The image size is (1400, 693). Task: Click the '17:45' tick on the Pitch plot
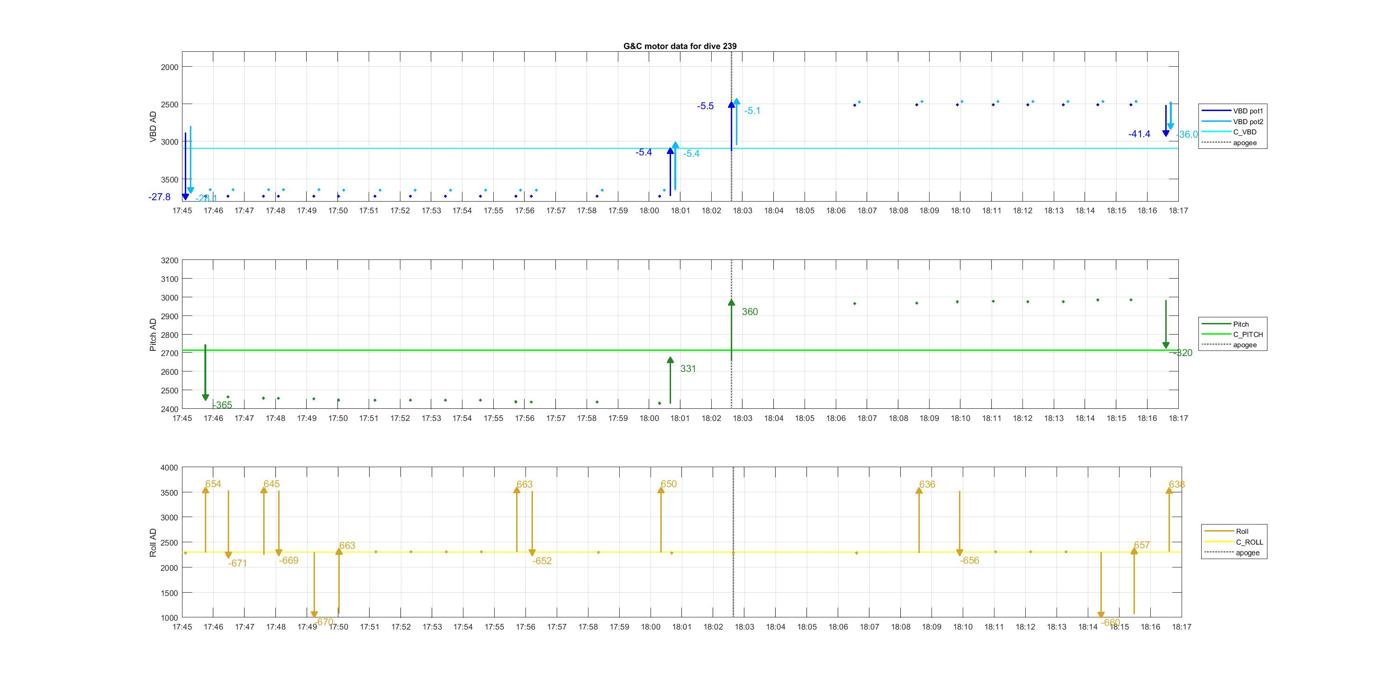point(182,418)
